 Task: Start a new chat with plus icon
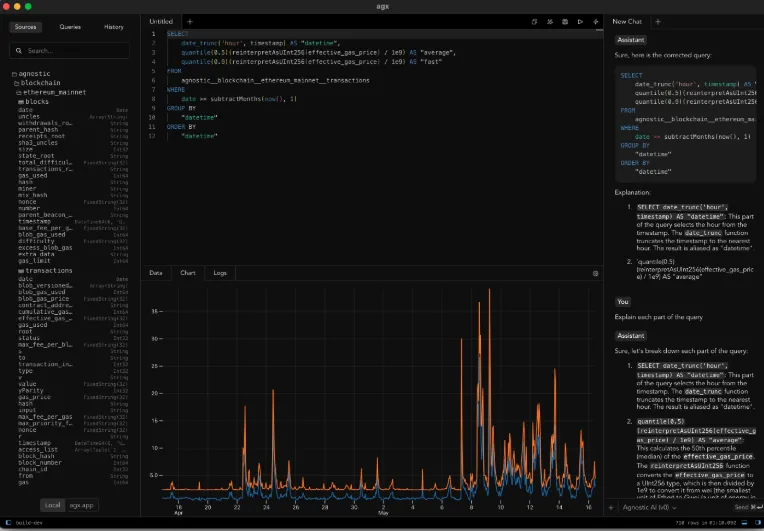[658, 21]
